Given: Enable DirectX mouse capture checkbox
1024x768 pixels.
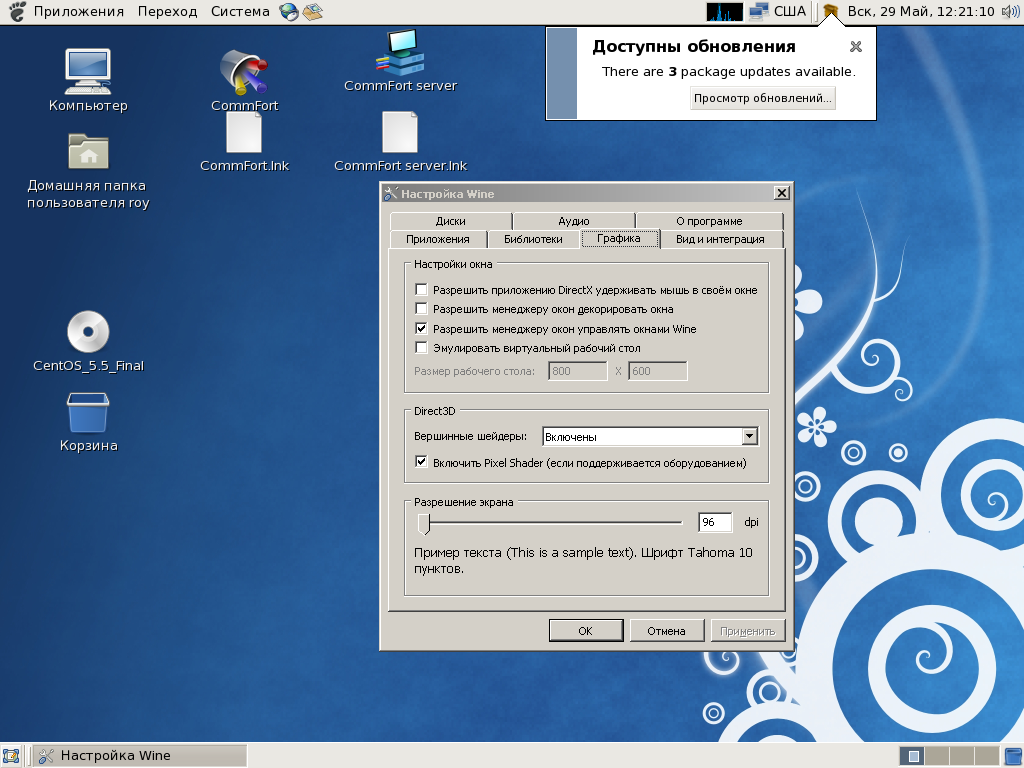Looking at the screenshot, I should coord(421,290).
